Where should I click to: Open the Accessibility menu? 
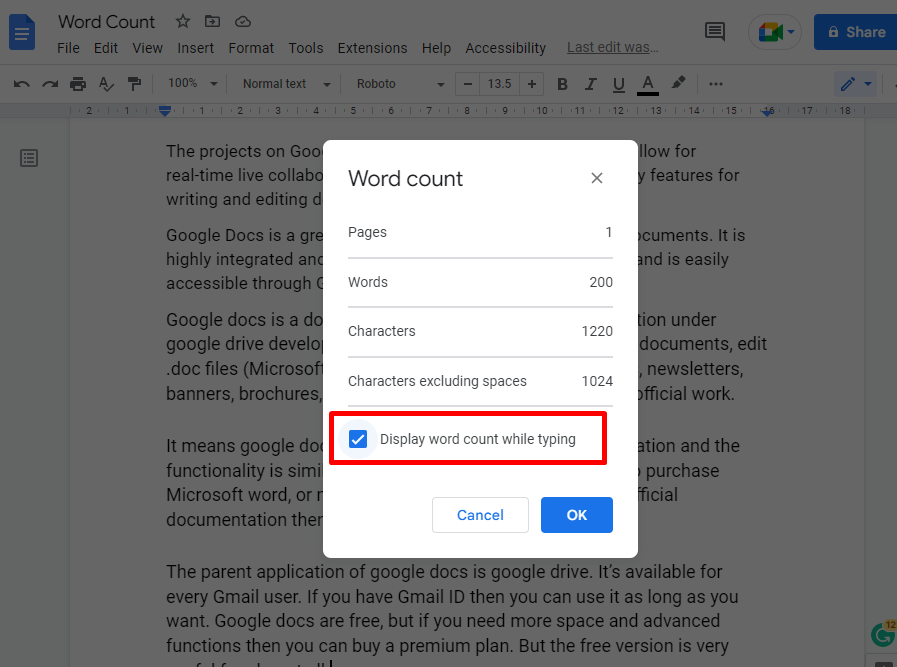506,48
